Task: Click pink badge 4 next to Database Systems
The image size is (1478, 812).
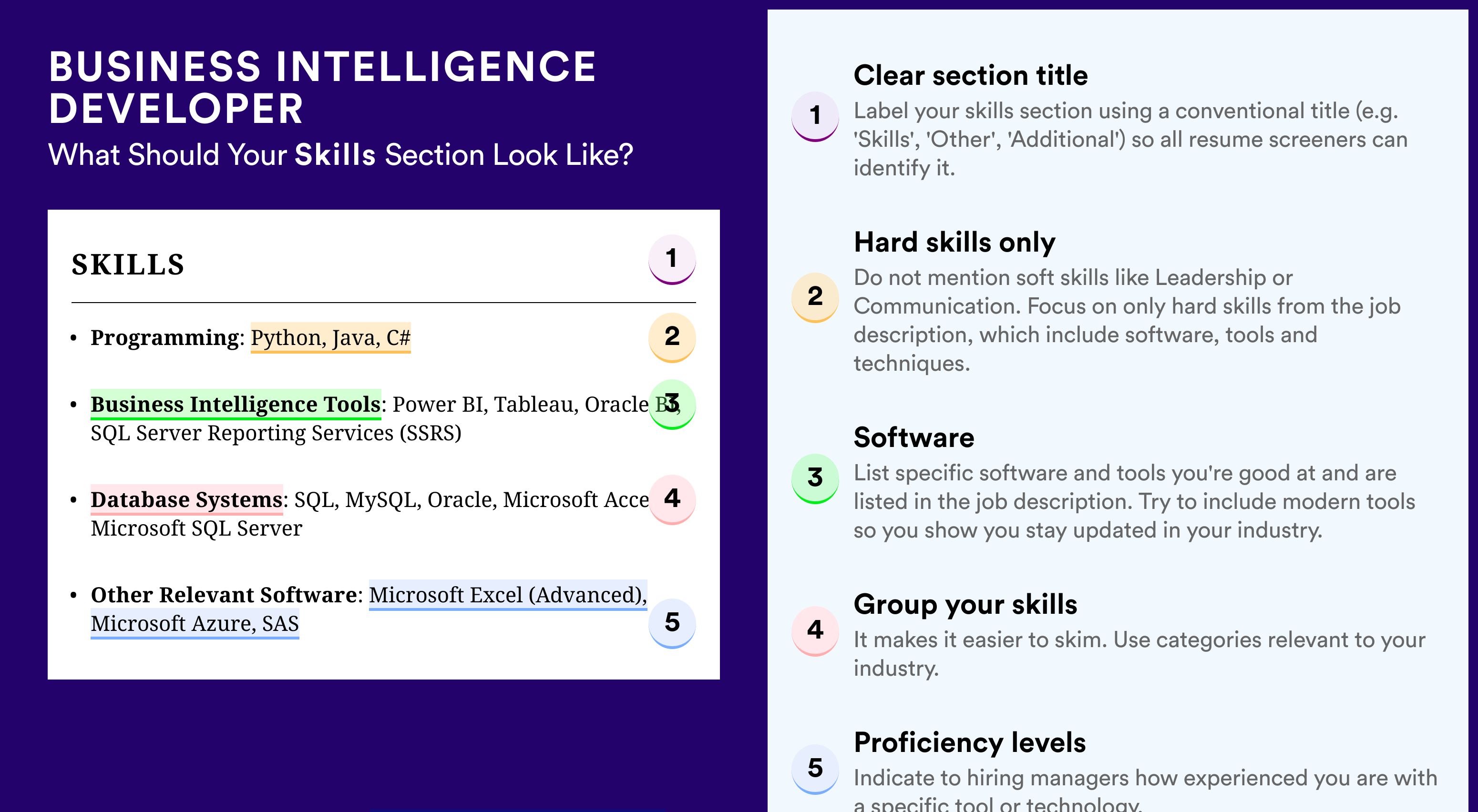Action: click(672, 499)
